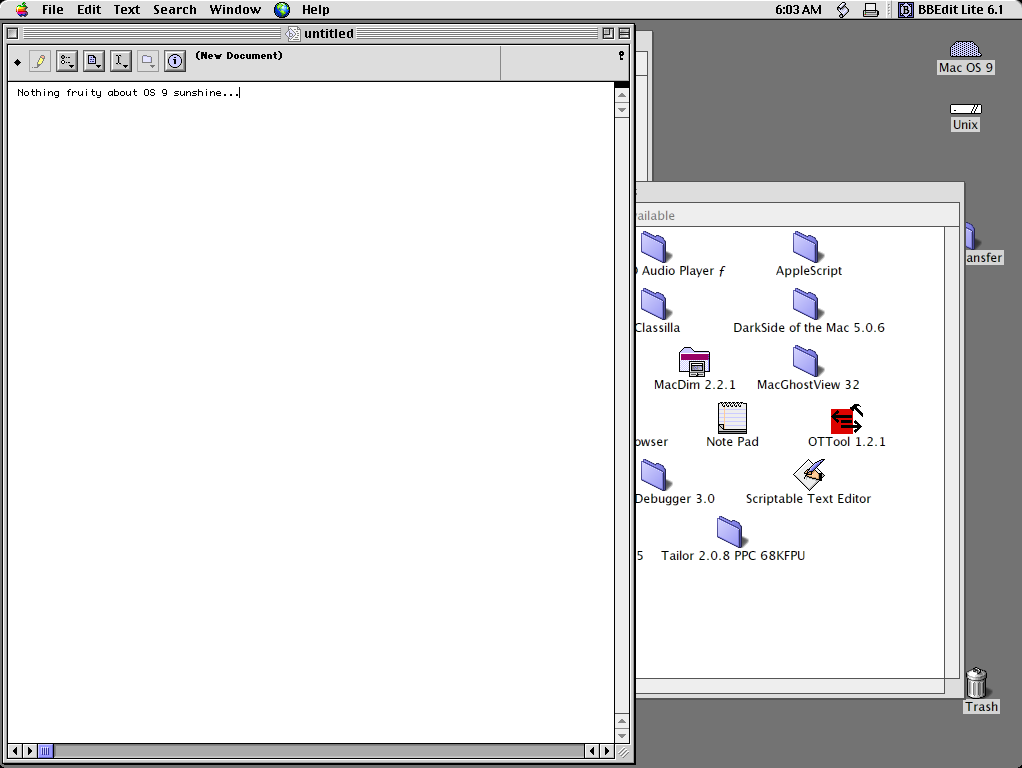Click the key icon at toolbar right

[621, 56]
